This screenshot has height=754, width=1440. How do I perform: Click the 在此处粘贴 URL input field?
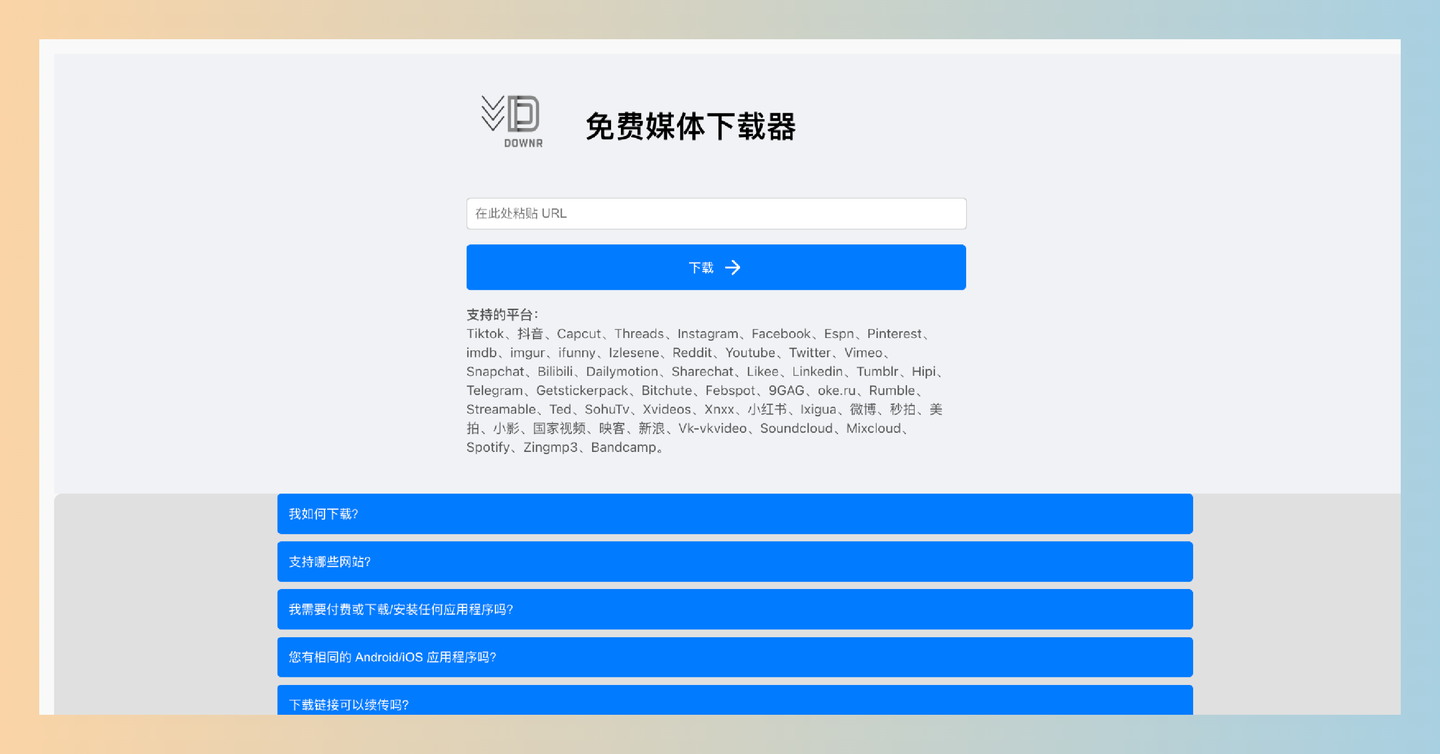click(716, 213)
